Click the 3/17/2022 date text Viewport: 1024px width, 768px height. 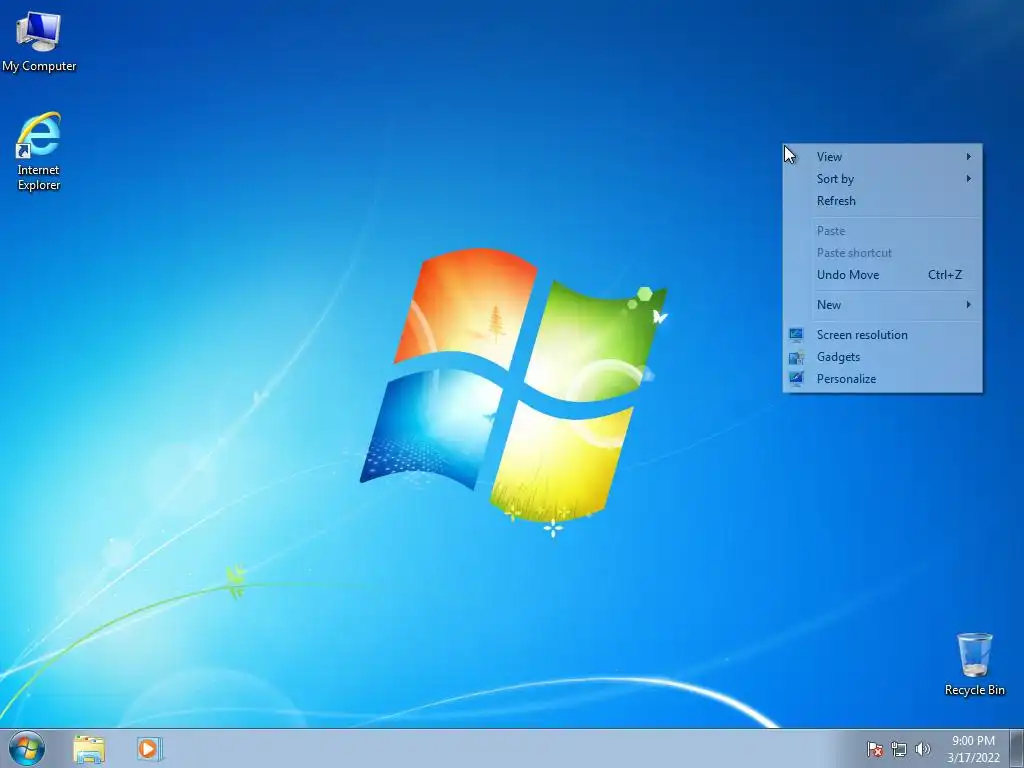(x=973, y=758)
